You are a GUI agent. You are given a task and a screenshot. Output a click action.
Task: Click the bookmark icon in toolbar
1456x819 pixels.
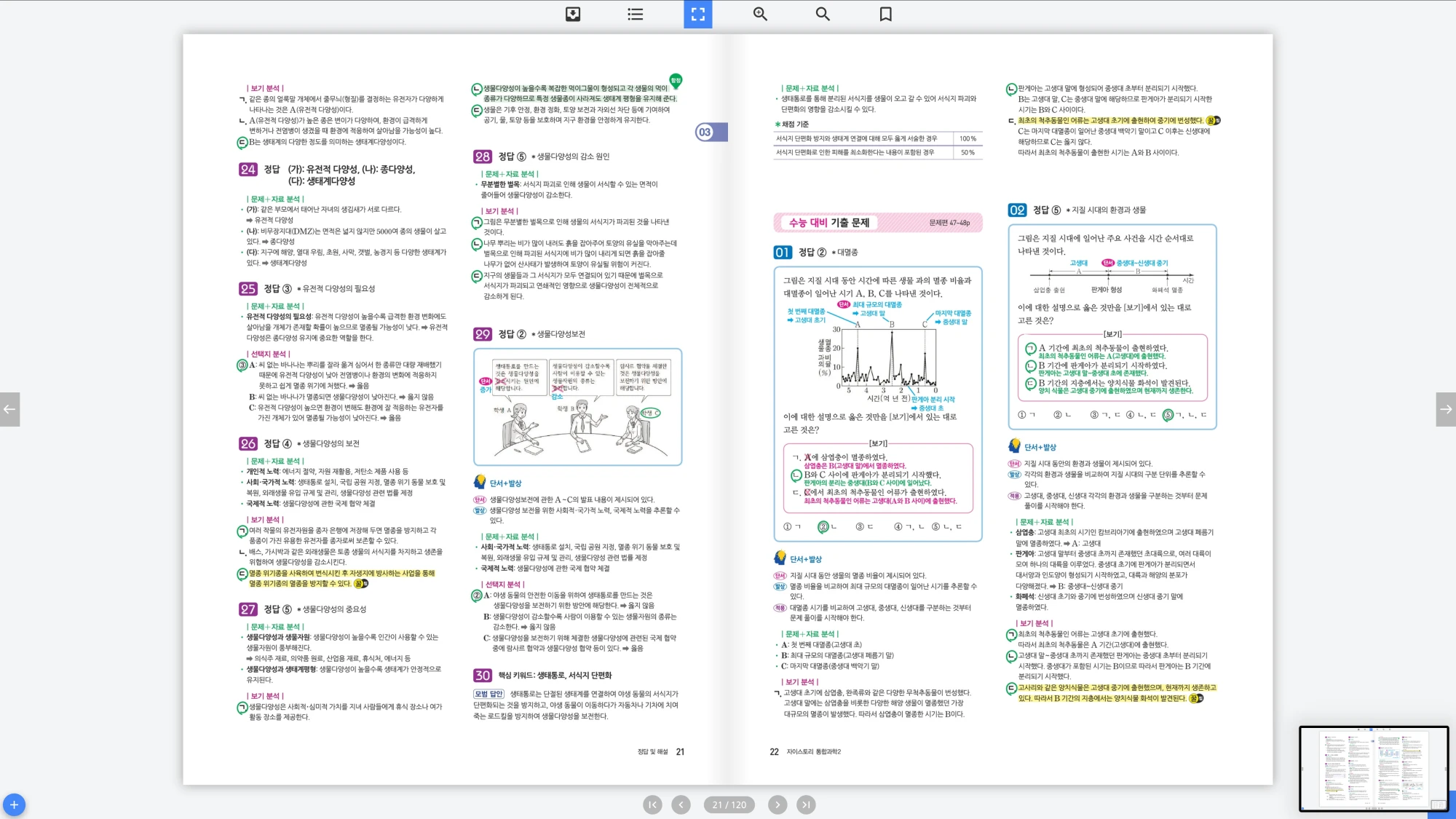(x=885, y=14)
